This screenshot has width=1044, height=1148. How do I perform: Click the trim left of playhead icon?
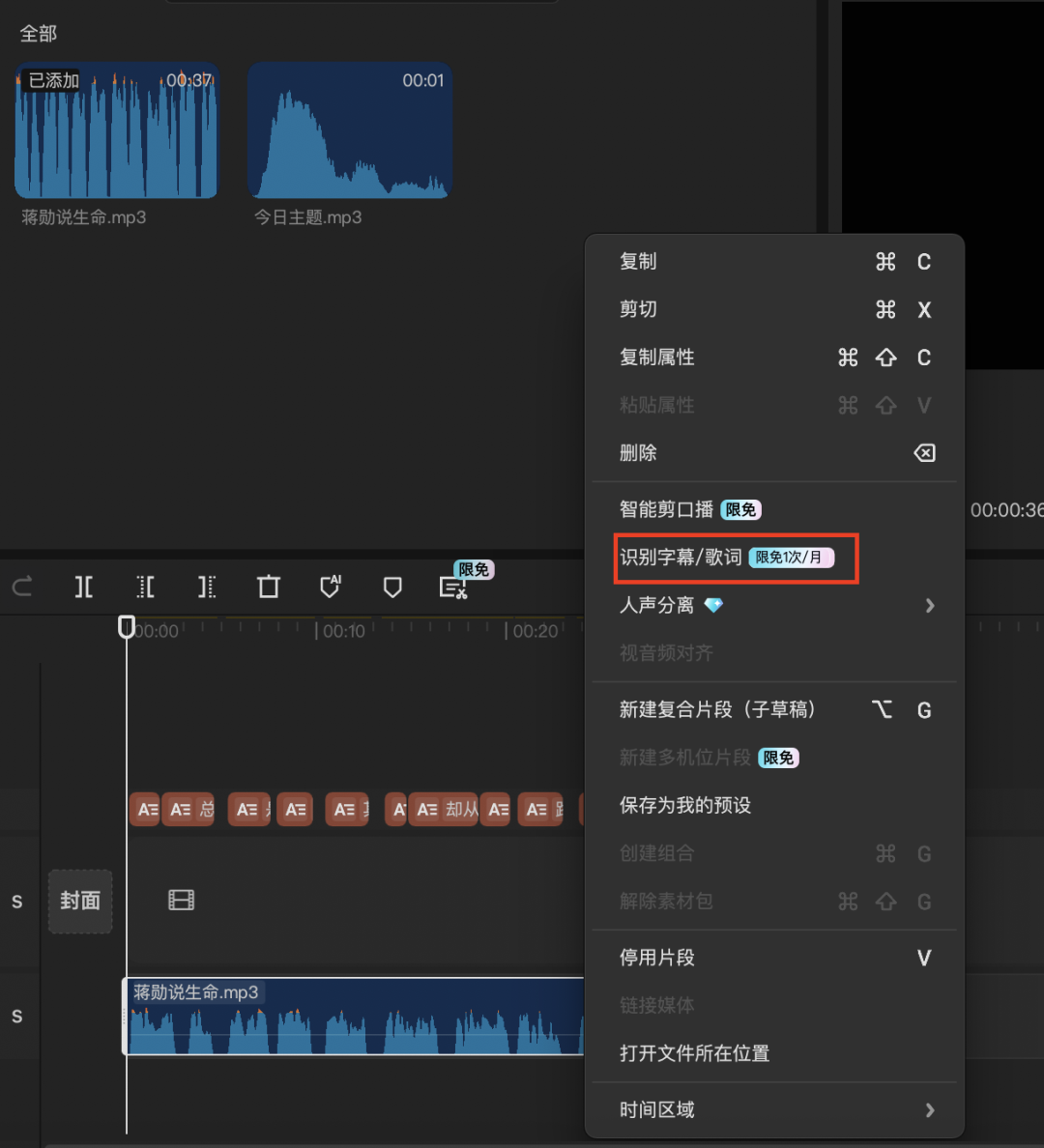point(145,587)
